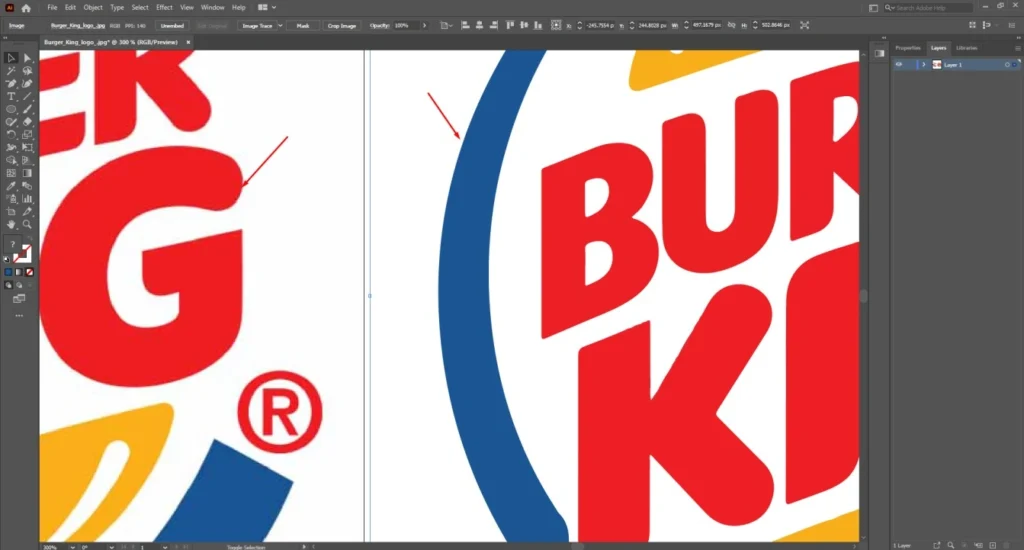Viewport: 1024px width, 550px height.
Task: Select the Eyedropper tool
Action: pyautogui.click(x=11, y=186)
